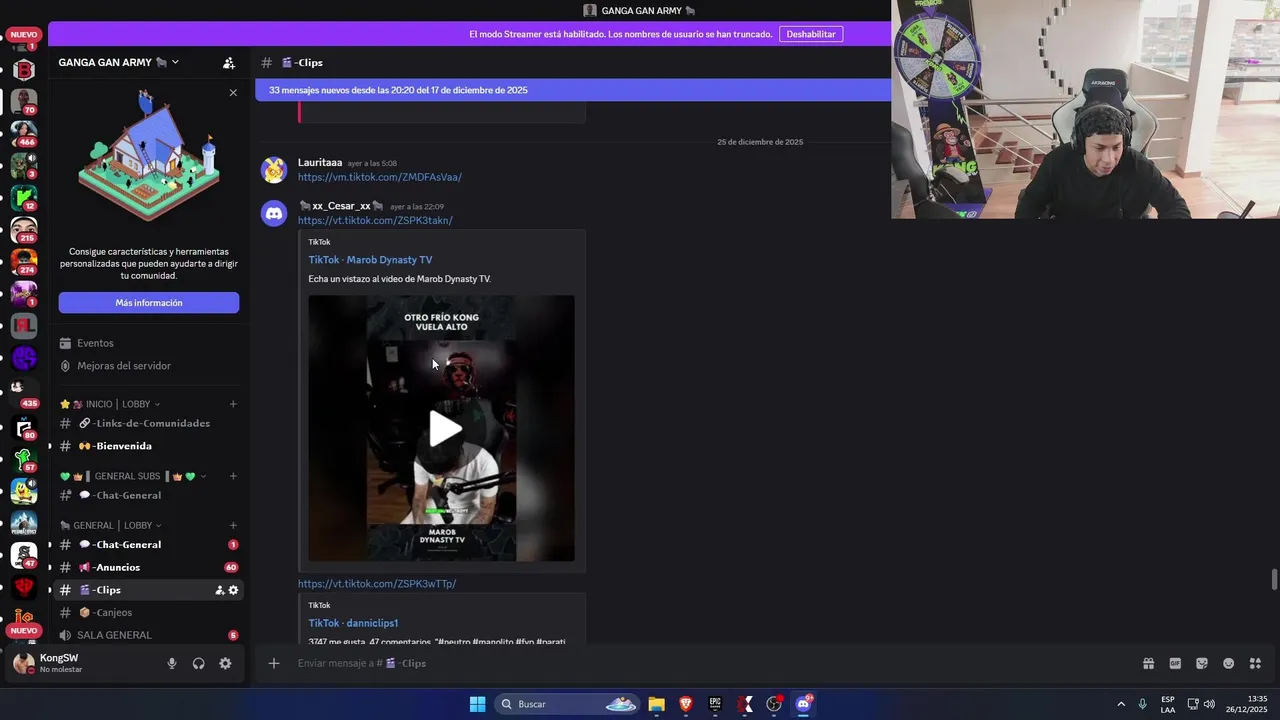Mute the microphone in user panel

click(x=172, y=663)
